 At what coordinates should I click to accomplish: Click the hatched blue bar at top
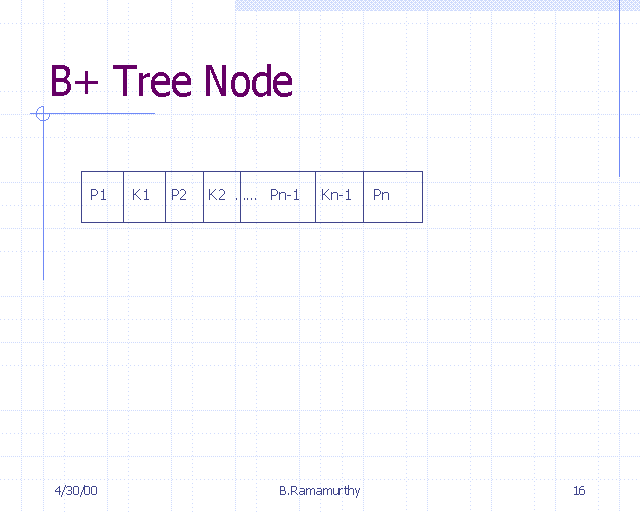437,5
